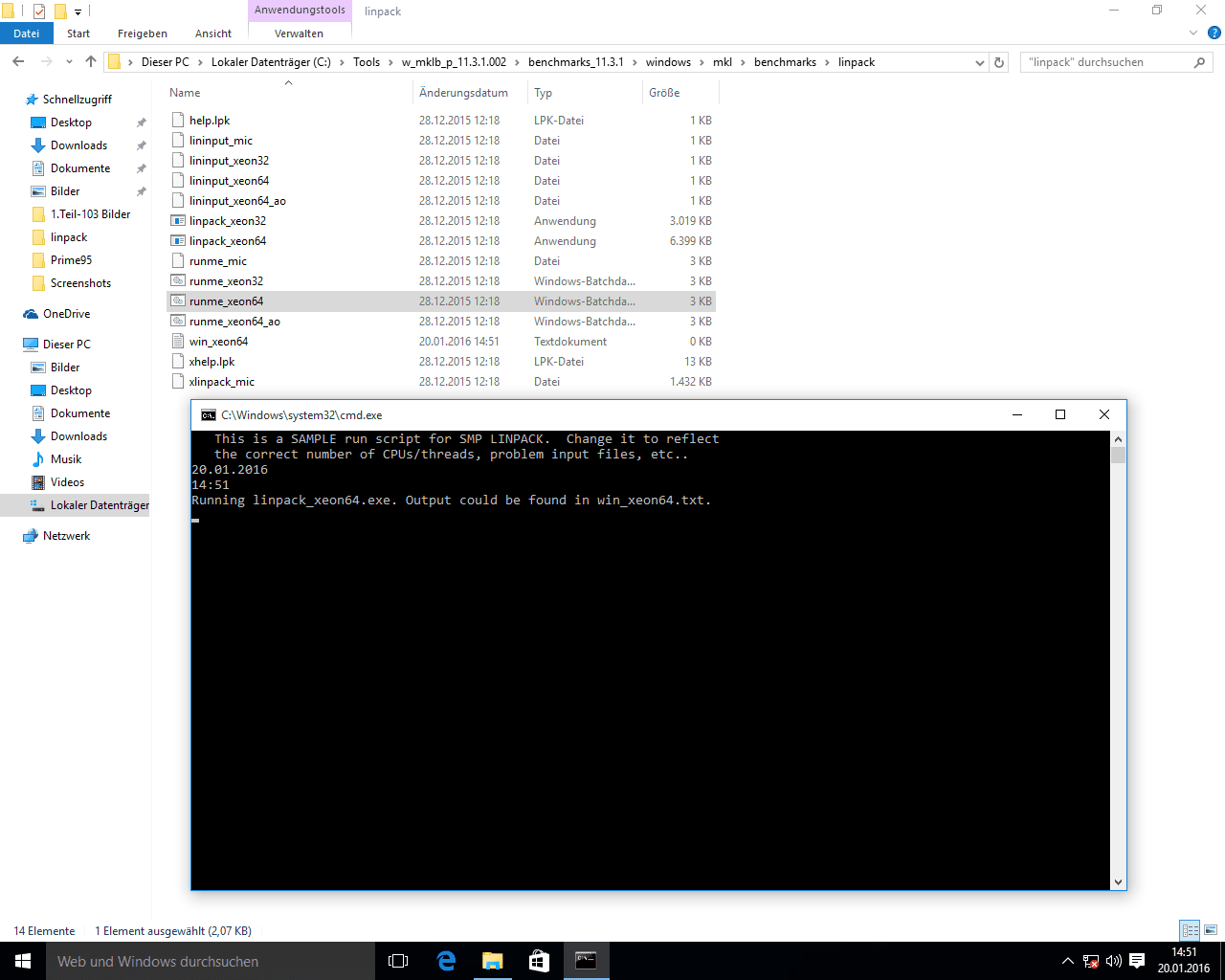Go back with the Explorer back arrow
This screenshot has width=1225, height=980.
pyautogui.click(x=18, y=62)
